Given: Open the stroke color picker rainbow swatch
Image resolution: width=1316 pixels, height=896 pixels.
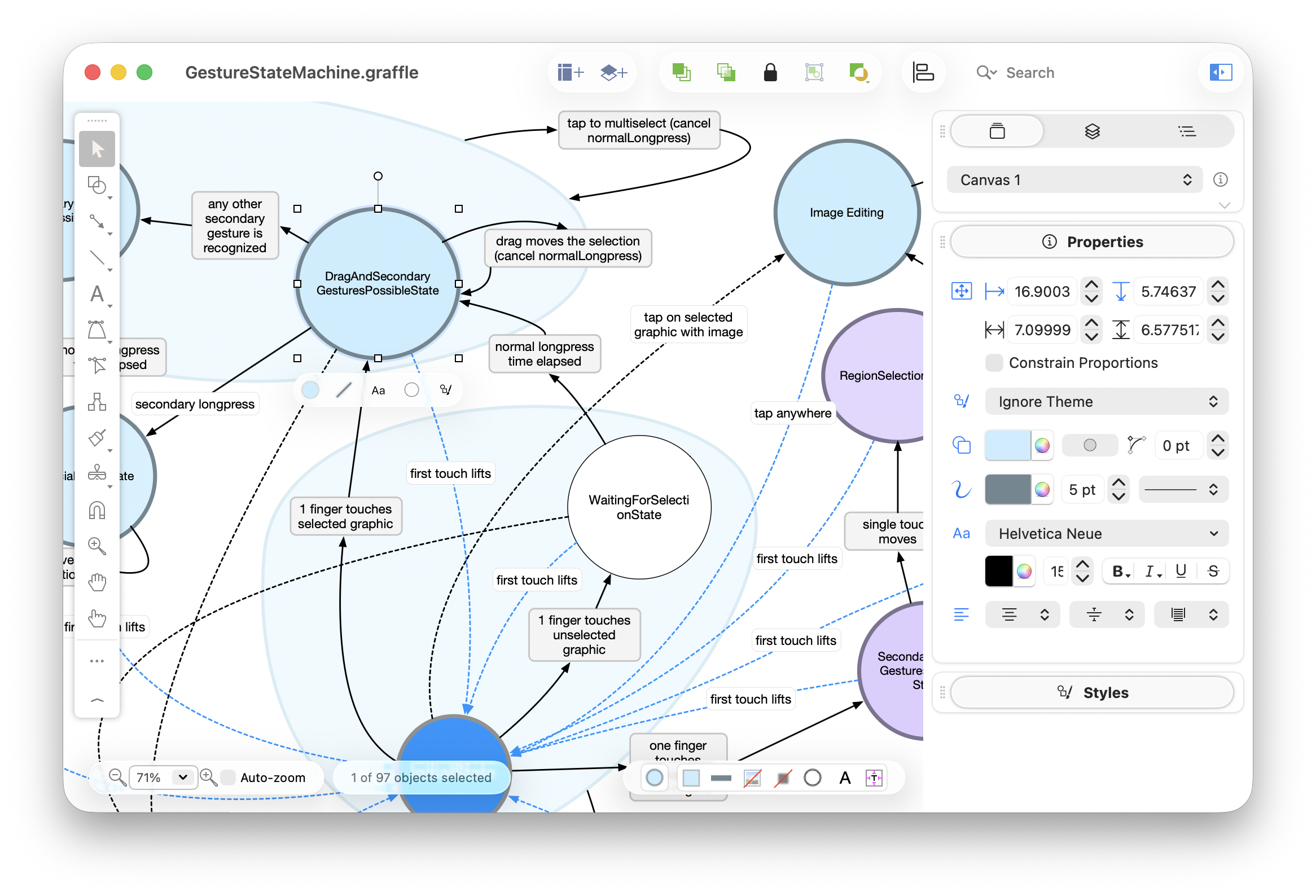Looking at the screenshot, I should (x=1042, y=489).
